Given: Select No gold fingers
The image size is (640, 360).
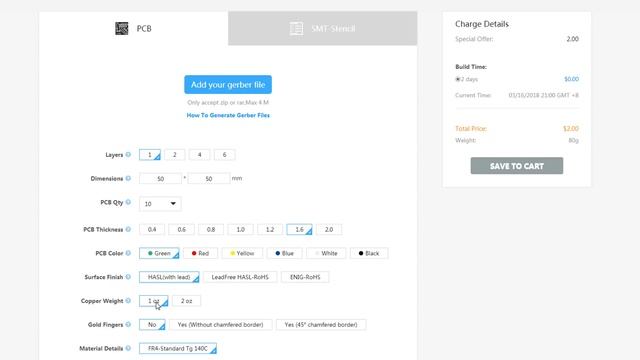Looking at the screenshot, I should coord(152,324).
